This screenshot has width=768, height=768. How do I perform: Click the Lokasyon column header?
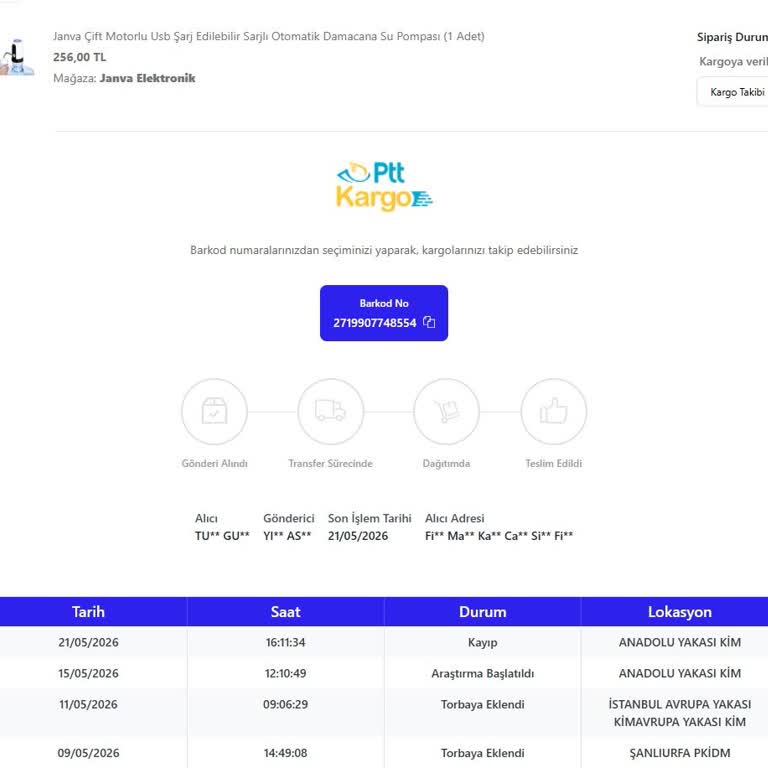[x=679, y=612]
